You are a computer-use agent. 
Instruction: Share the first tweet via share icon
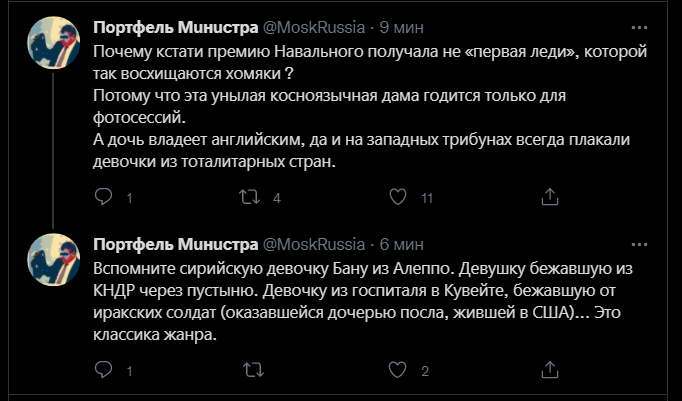click(549, 197)
